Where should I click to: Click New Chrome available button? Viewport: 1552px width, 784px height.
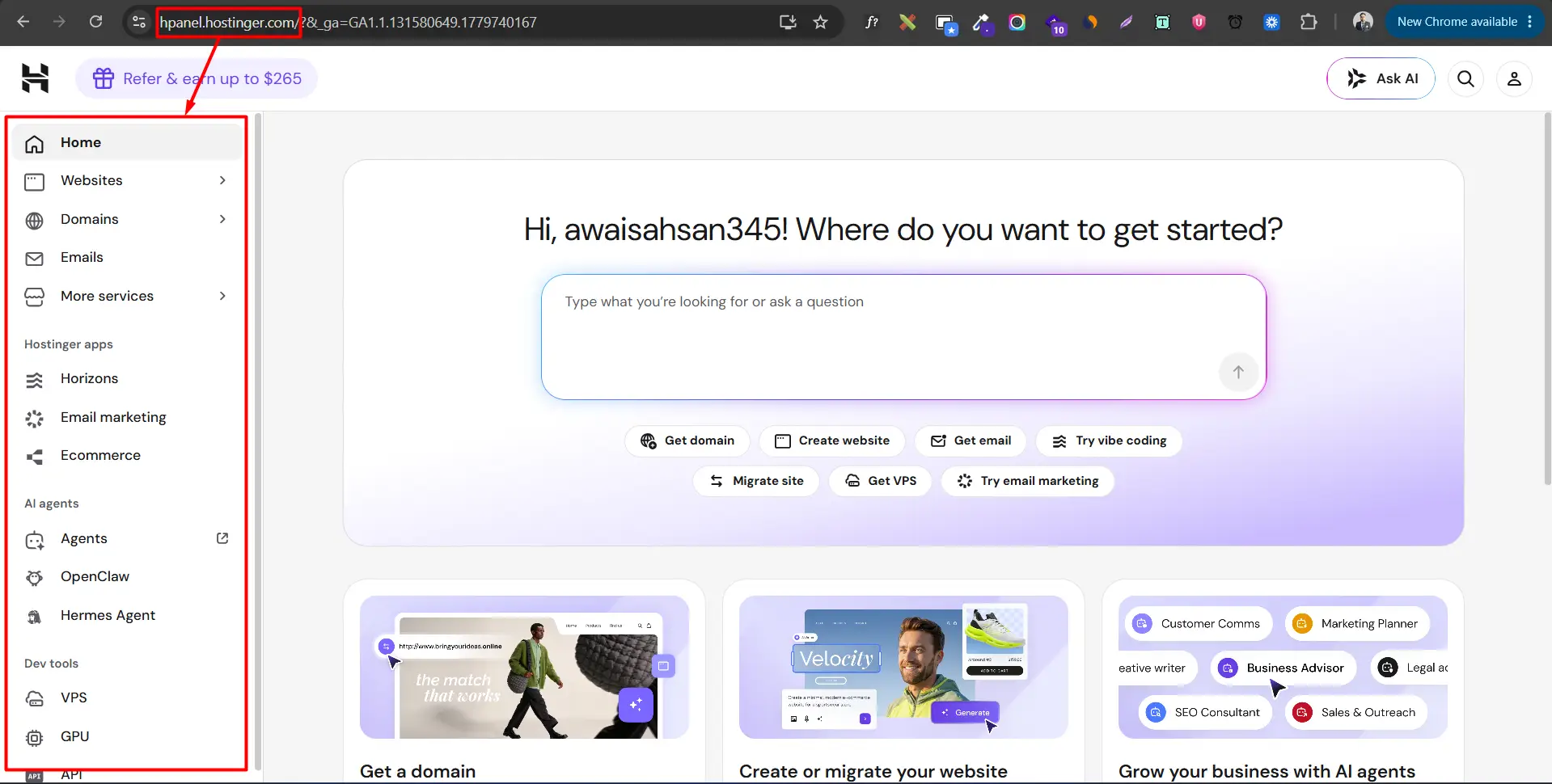(x=1465, y=22)
